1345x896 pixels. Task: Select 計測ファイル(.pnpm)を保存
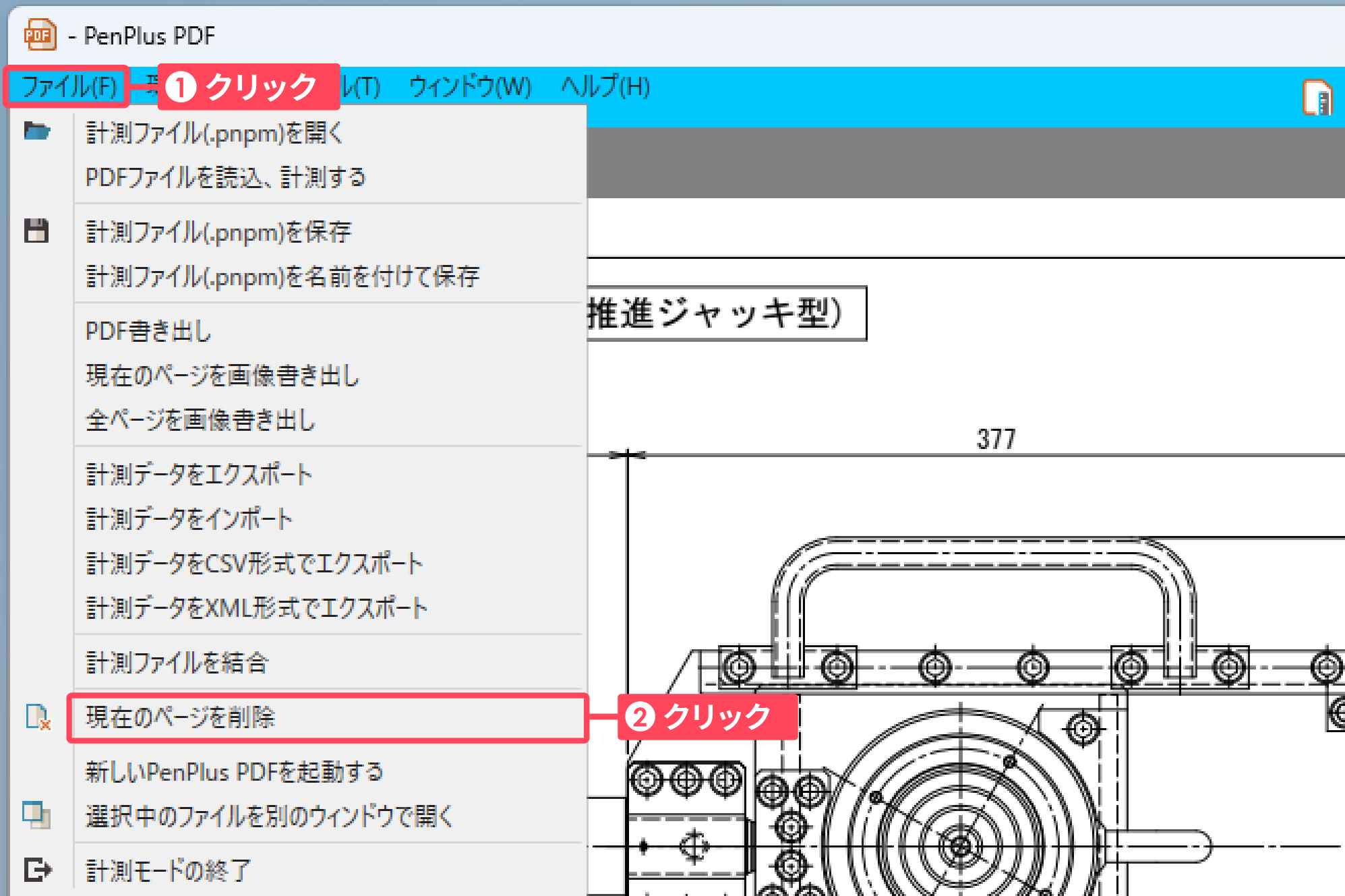point(218,232)
